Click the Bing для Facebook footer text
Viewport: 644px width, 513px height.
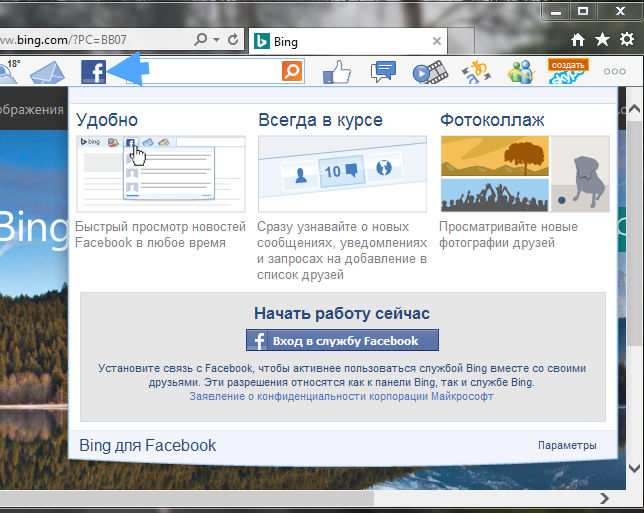pos(147,445)
